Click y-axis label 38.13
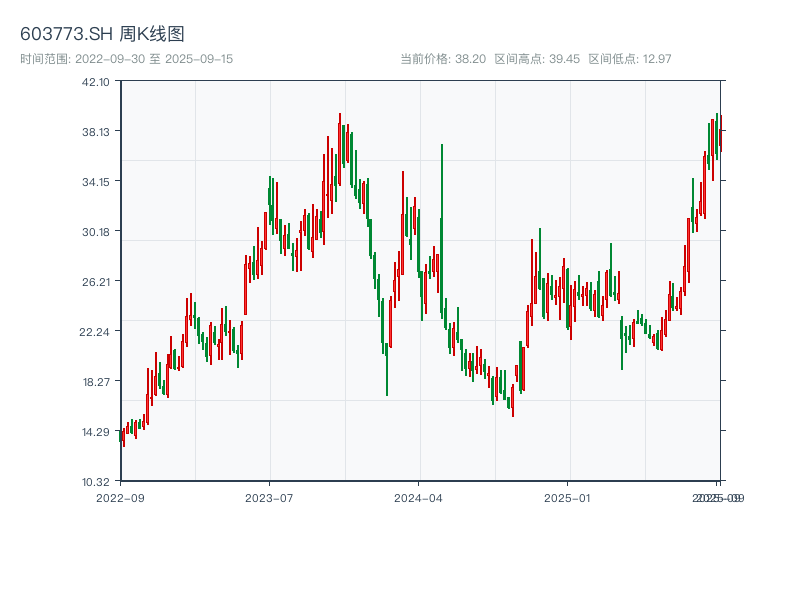This screenshot has width=800, height=600. point(95,132)
